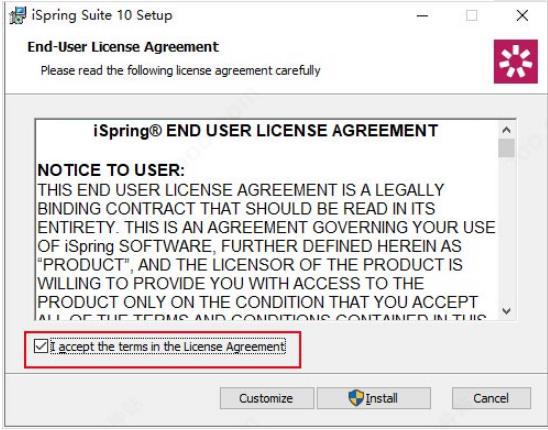Open the Customize installation options

267,398
